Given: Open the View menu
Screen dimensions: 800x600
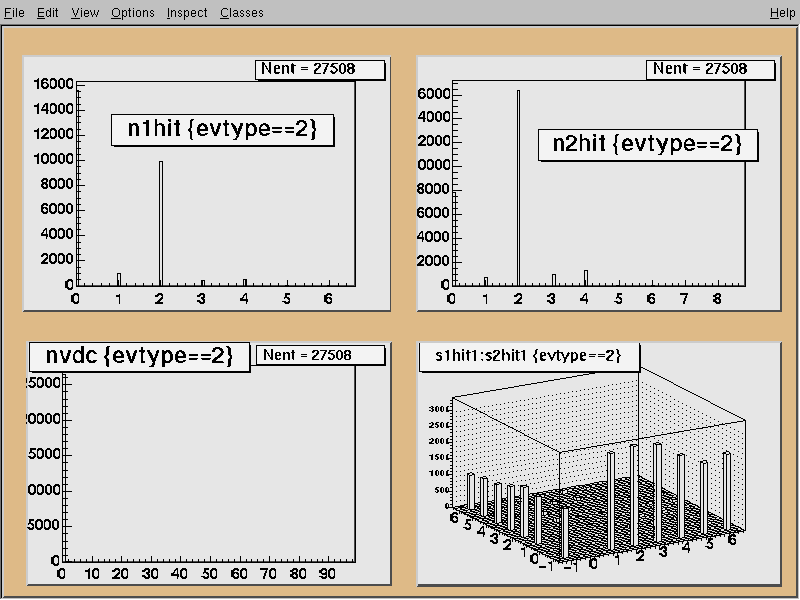Looking at the screenshot, I should pyautogui.click(x=85, y=12).
